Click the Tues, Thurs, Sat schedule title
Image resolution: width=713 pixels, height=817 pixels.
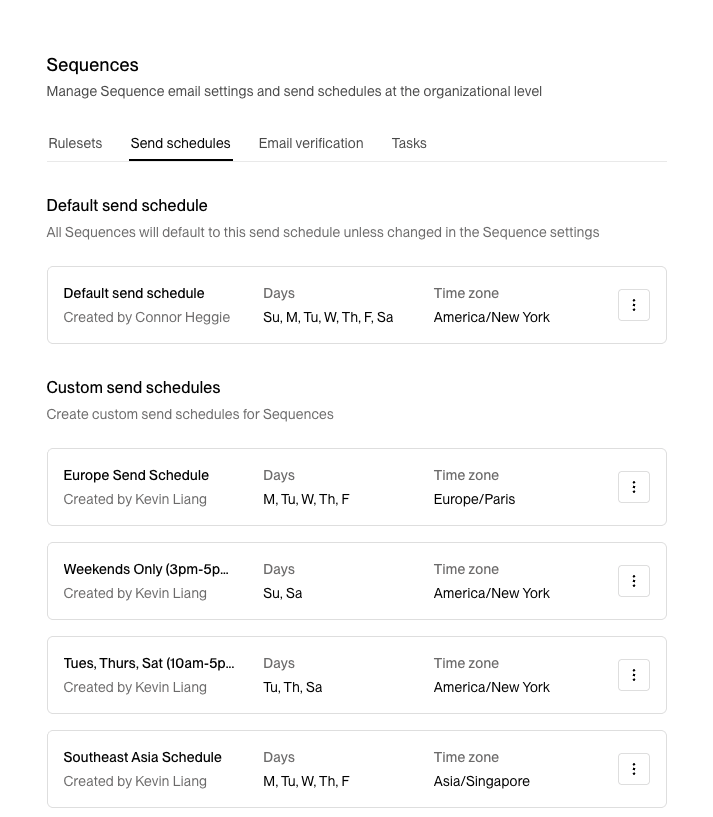[x=149, y=663]
